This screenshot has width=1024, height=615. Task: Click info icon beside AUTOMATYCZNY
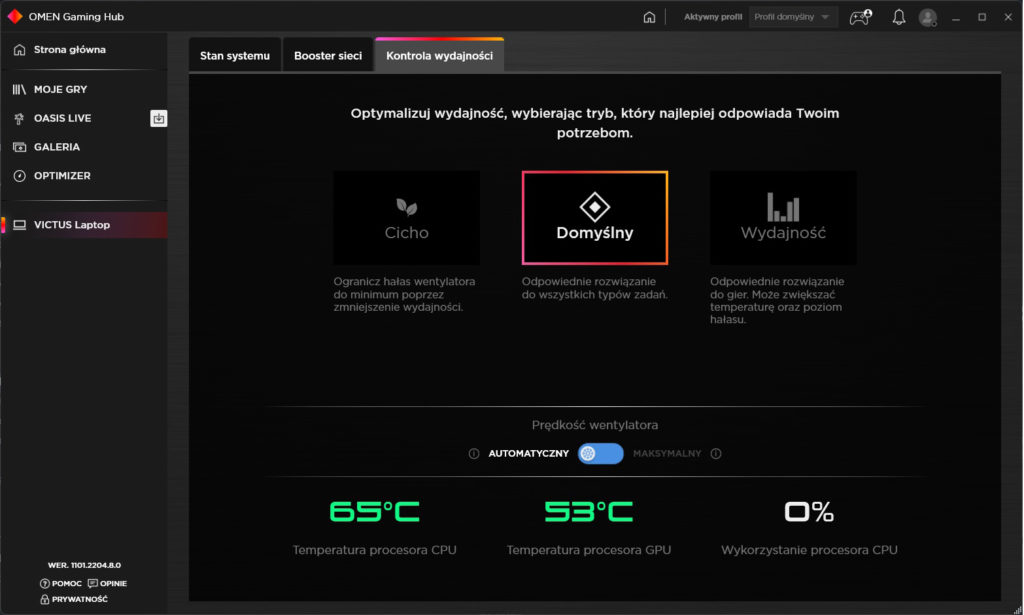click(x=474, y=454)
